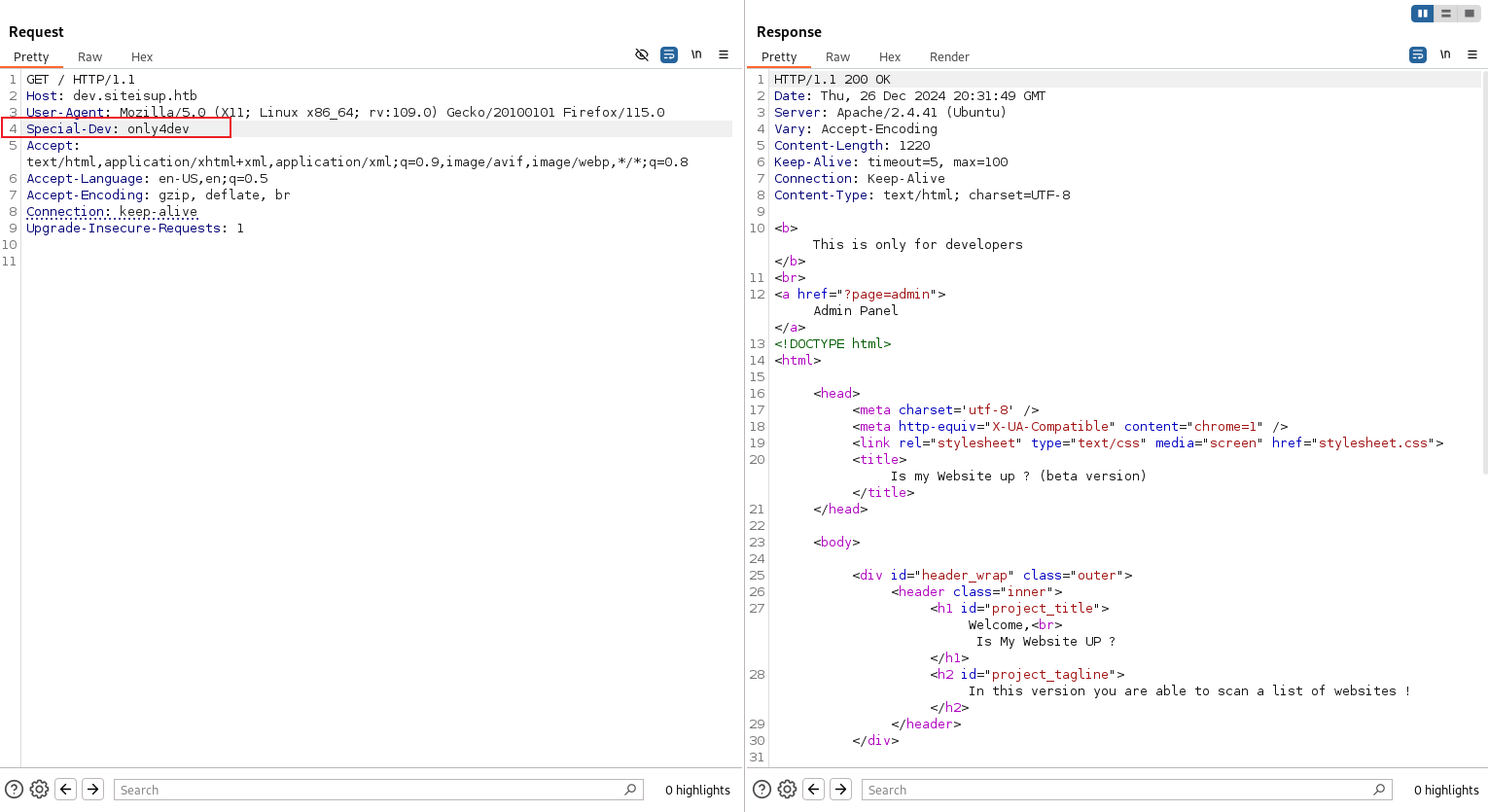Select side-by-side split layout icon
The image size is (1488, 812).
pos(1423,14)
